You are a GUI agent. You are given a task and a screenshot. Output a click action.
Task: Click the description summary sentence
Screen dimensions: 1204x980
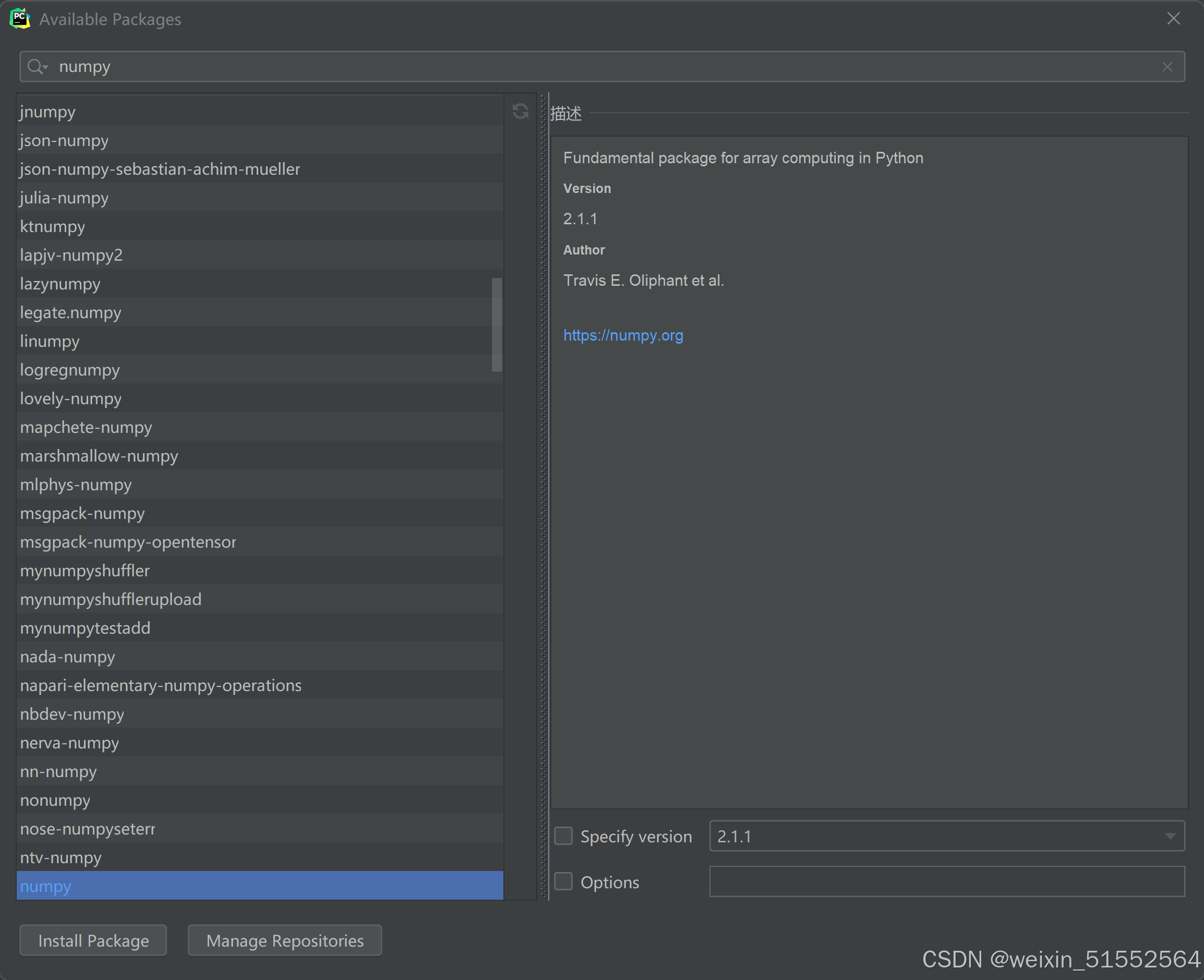tap(743, 158)
